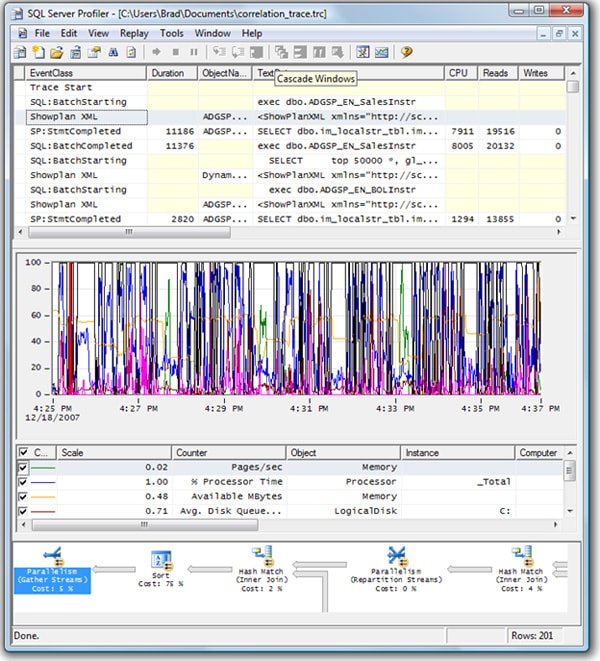The width and height of the screenshot is (600, 661).
Task: Open the Window menu
Action: pos(213,33)
